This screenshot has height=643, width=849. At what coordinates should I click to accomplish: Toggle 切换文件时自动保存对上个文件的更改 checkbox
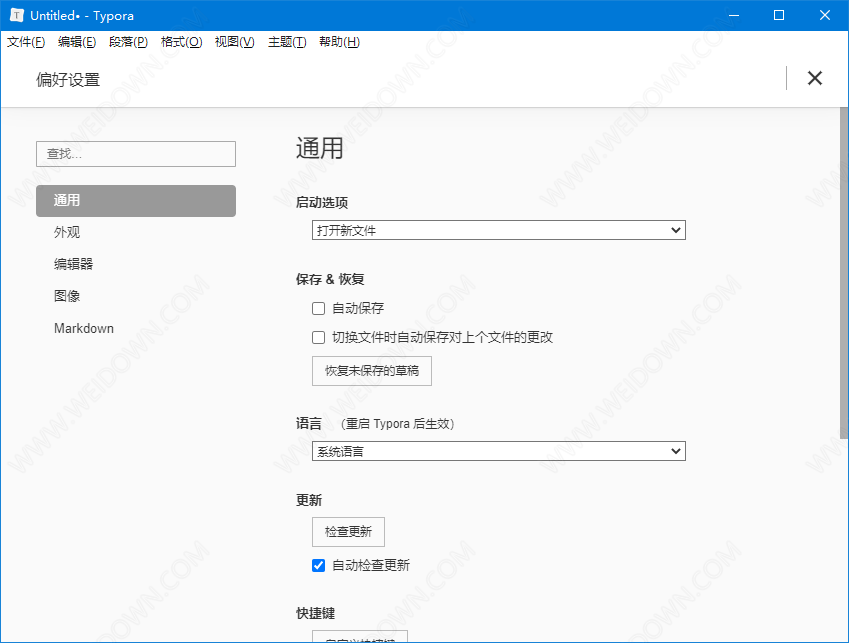click(x=318, y=338)
